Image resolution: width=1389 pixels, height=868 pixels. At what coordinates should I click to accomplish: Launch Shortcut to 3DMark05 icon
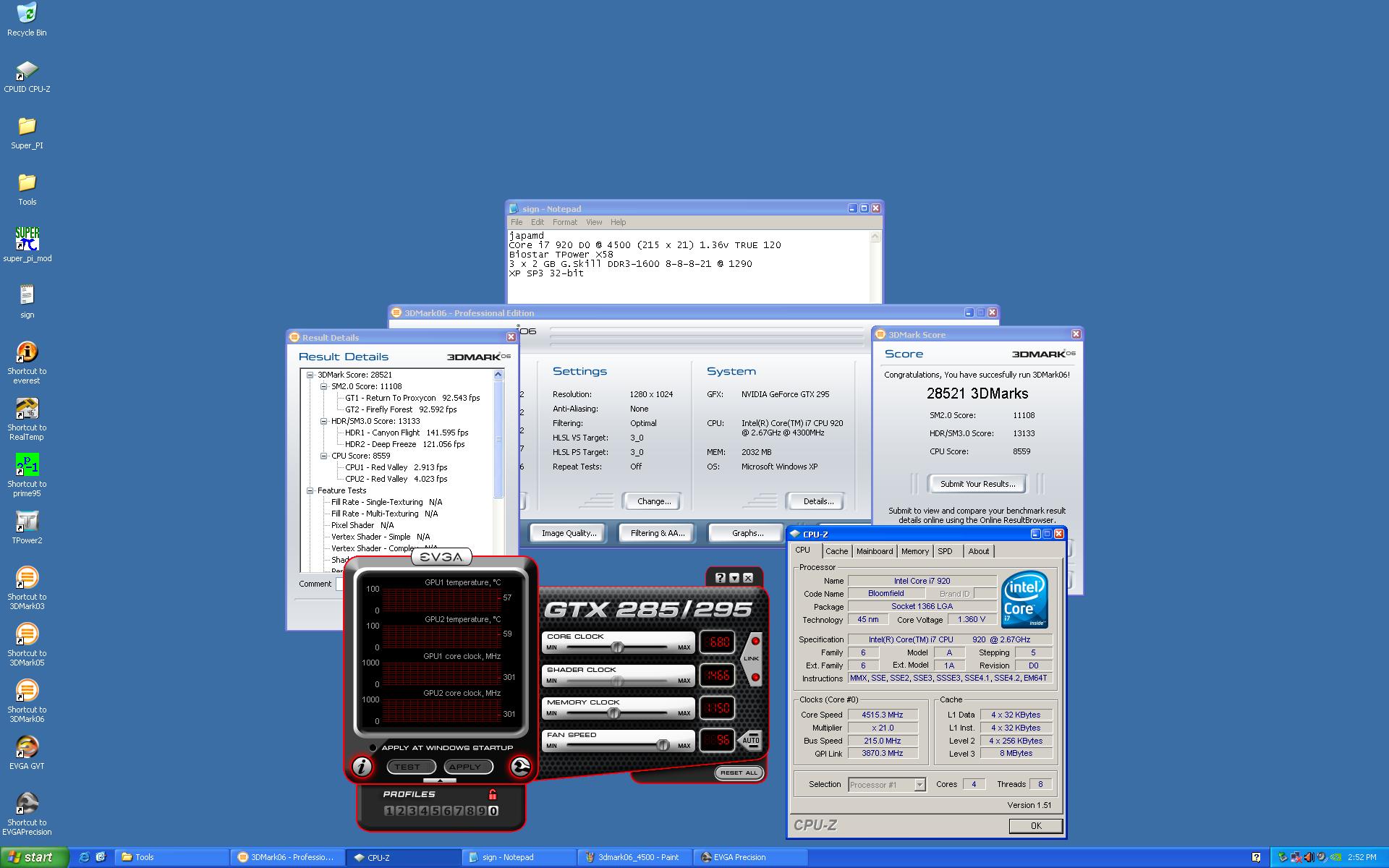(x=27, y=644)
